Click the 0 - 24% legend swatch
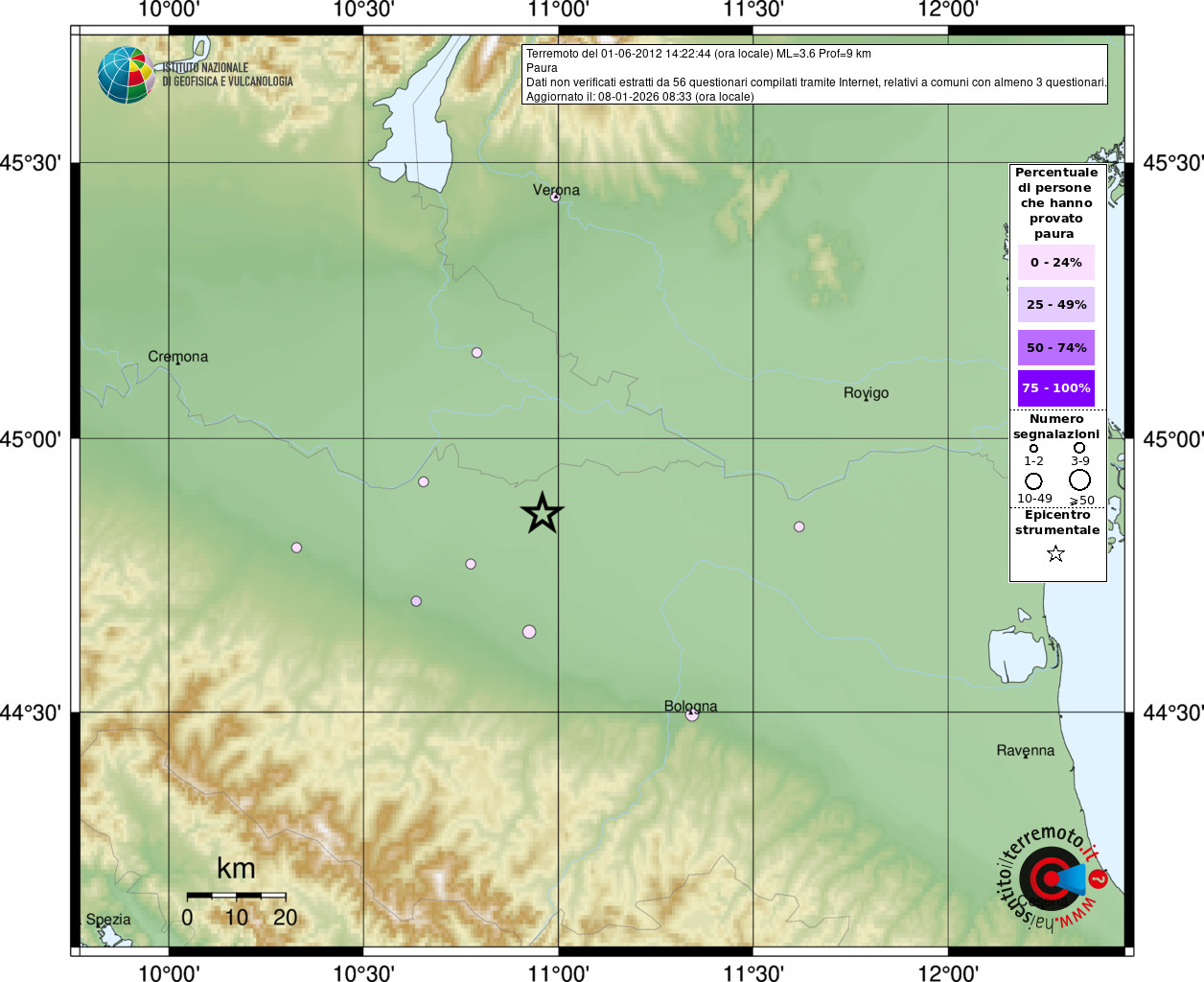 [x=1055, y=262]
